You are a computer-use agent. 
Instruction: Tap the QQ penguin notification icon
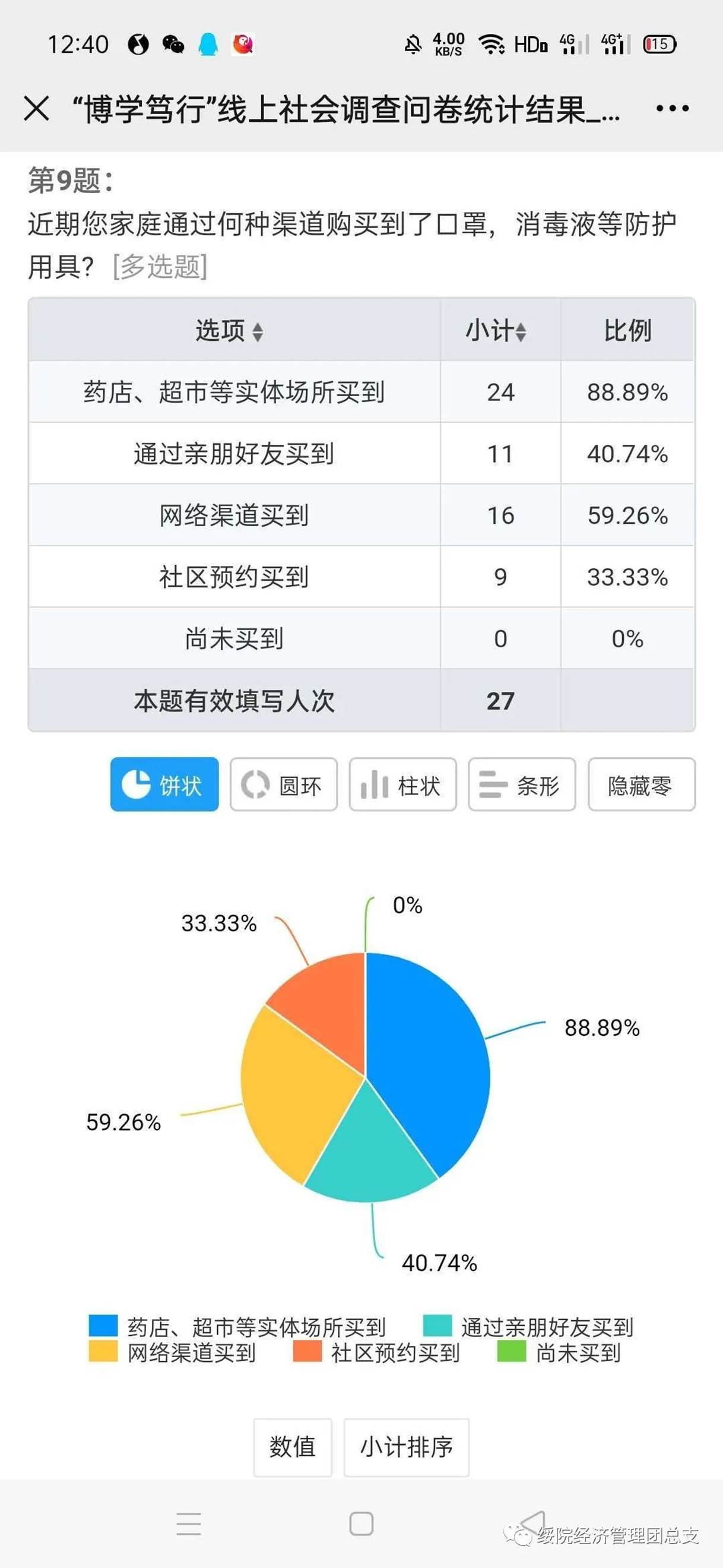pos(208,45)
